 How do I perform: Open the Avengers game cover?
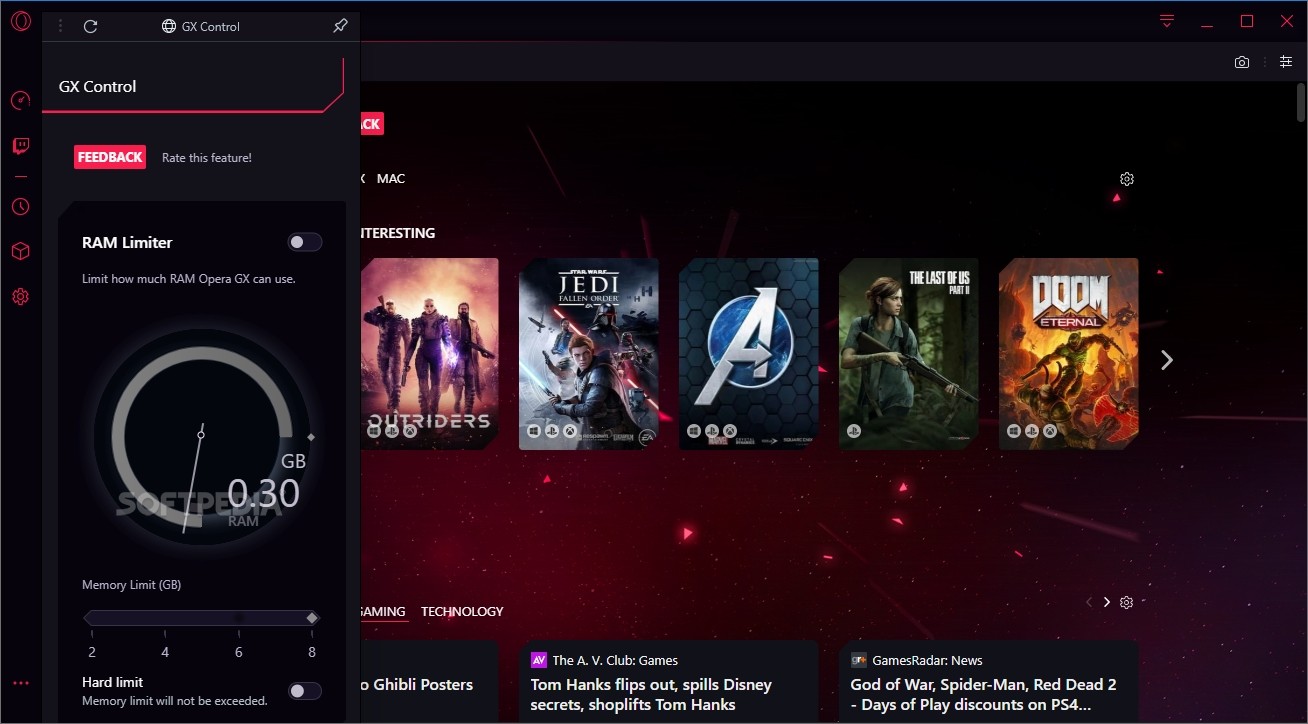749,354
